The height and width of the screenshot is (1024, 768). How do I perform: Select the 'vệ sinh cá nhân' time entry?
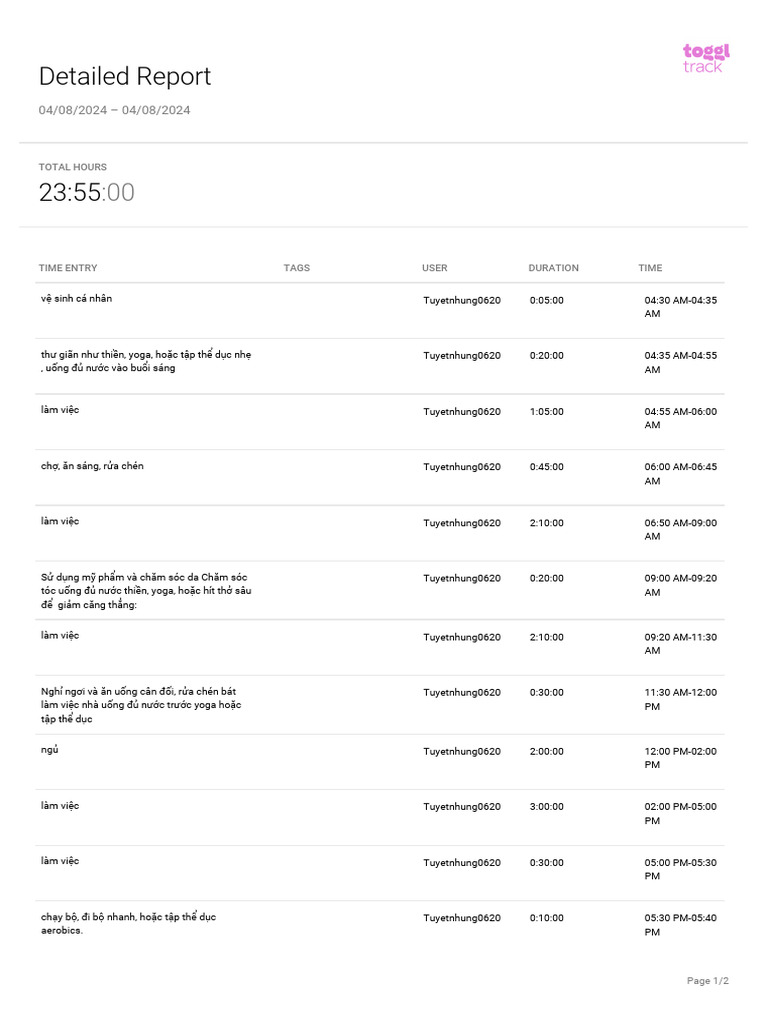tap(84, 299)
